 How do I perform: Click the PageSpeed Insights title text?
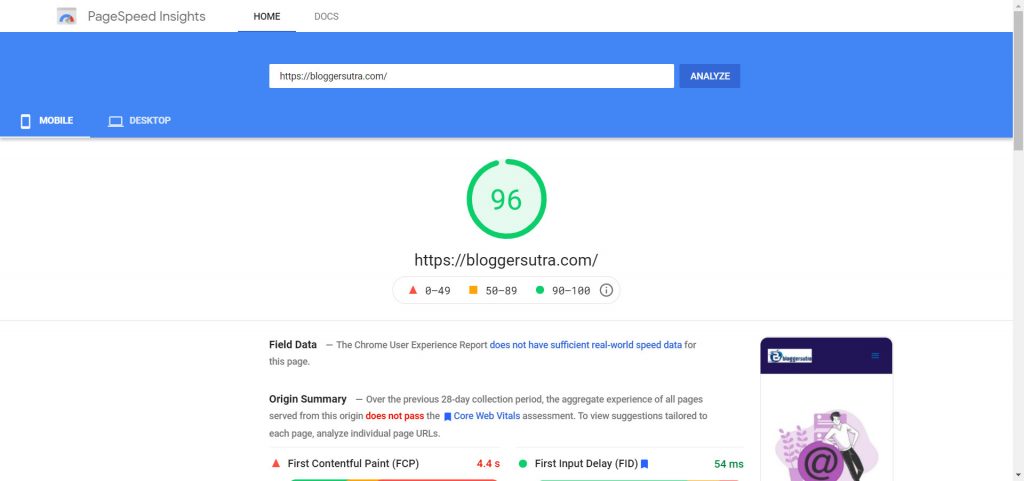tap(146, 16)
